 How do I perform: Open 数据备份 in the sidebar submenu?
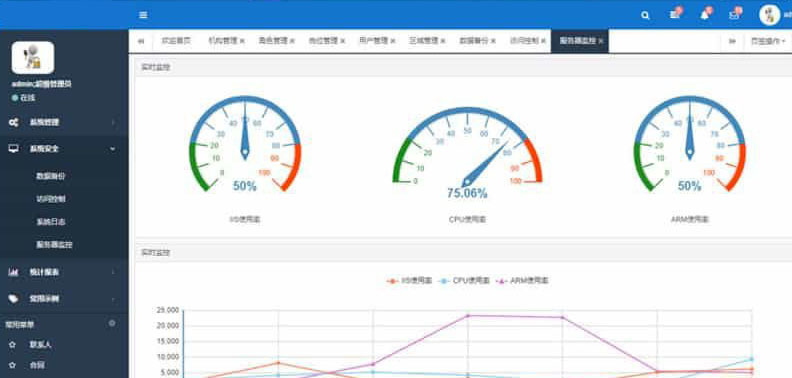(x=51, y=176)
